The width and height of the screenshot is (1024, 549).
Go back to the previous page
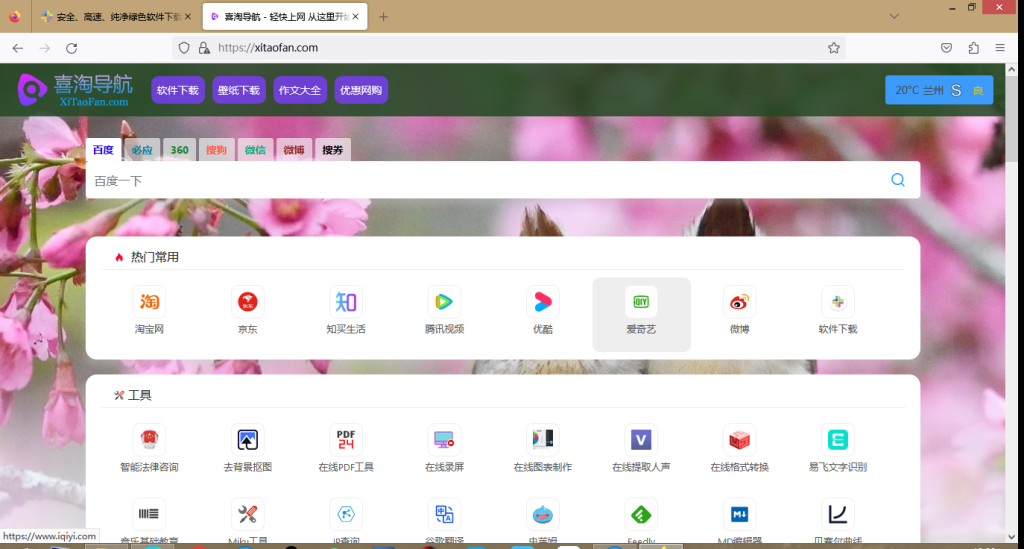(18, 48)
